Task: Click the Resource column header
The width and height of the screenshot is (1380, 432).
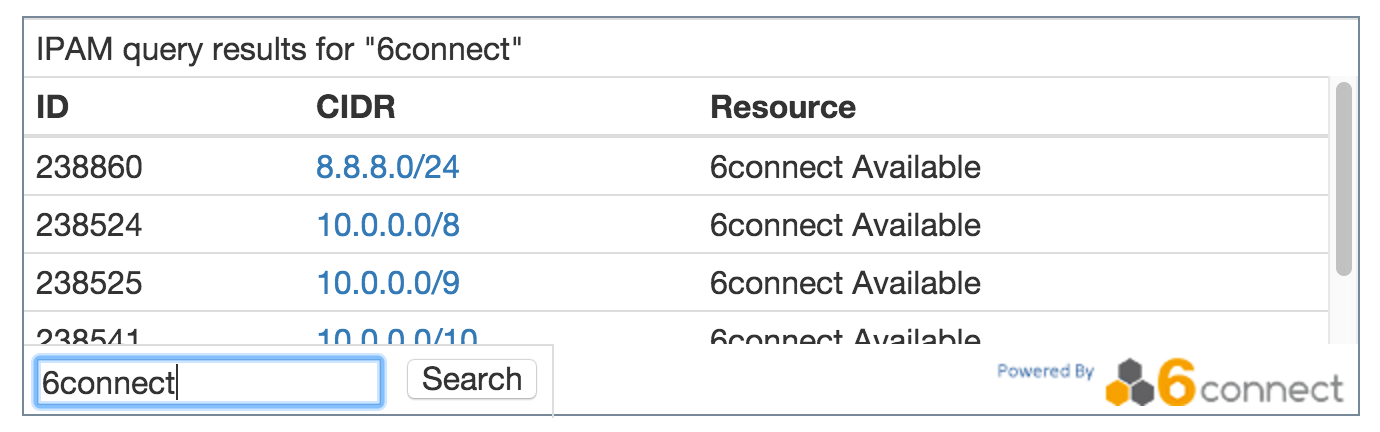Action: (783, 107)
